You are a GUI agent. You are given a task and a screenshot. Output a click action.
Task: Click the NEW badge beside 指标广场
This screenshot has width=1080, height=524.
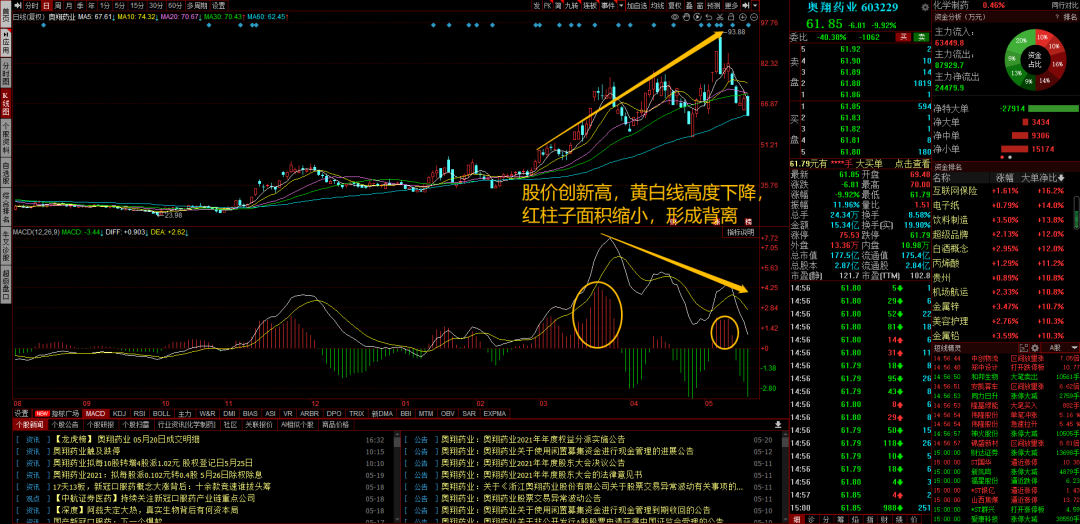coord(42,413)
